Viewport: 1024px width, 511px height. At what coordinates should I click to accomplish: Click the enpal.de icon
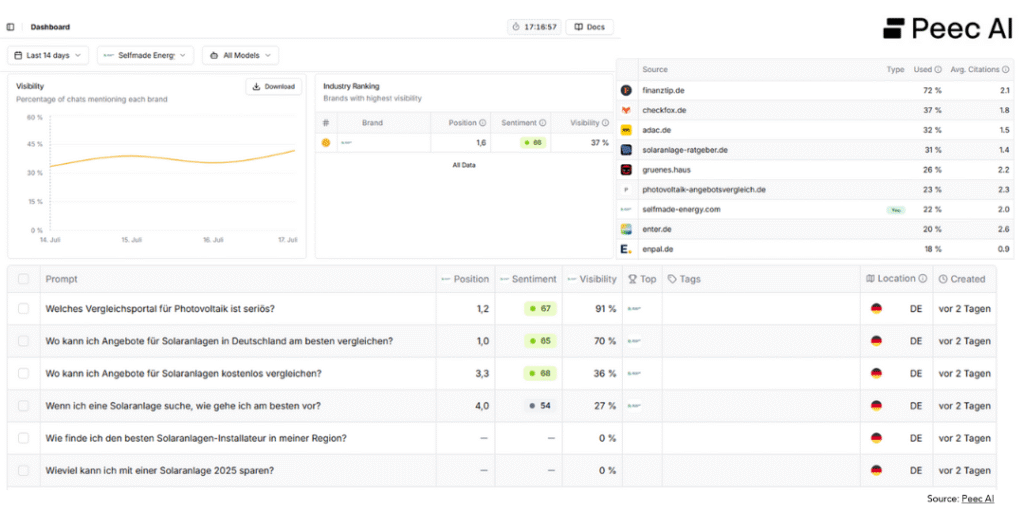click(x=626, y=249)
